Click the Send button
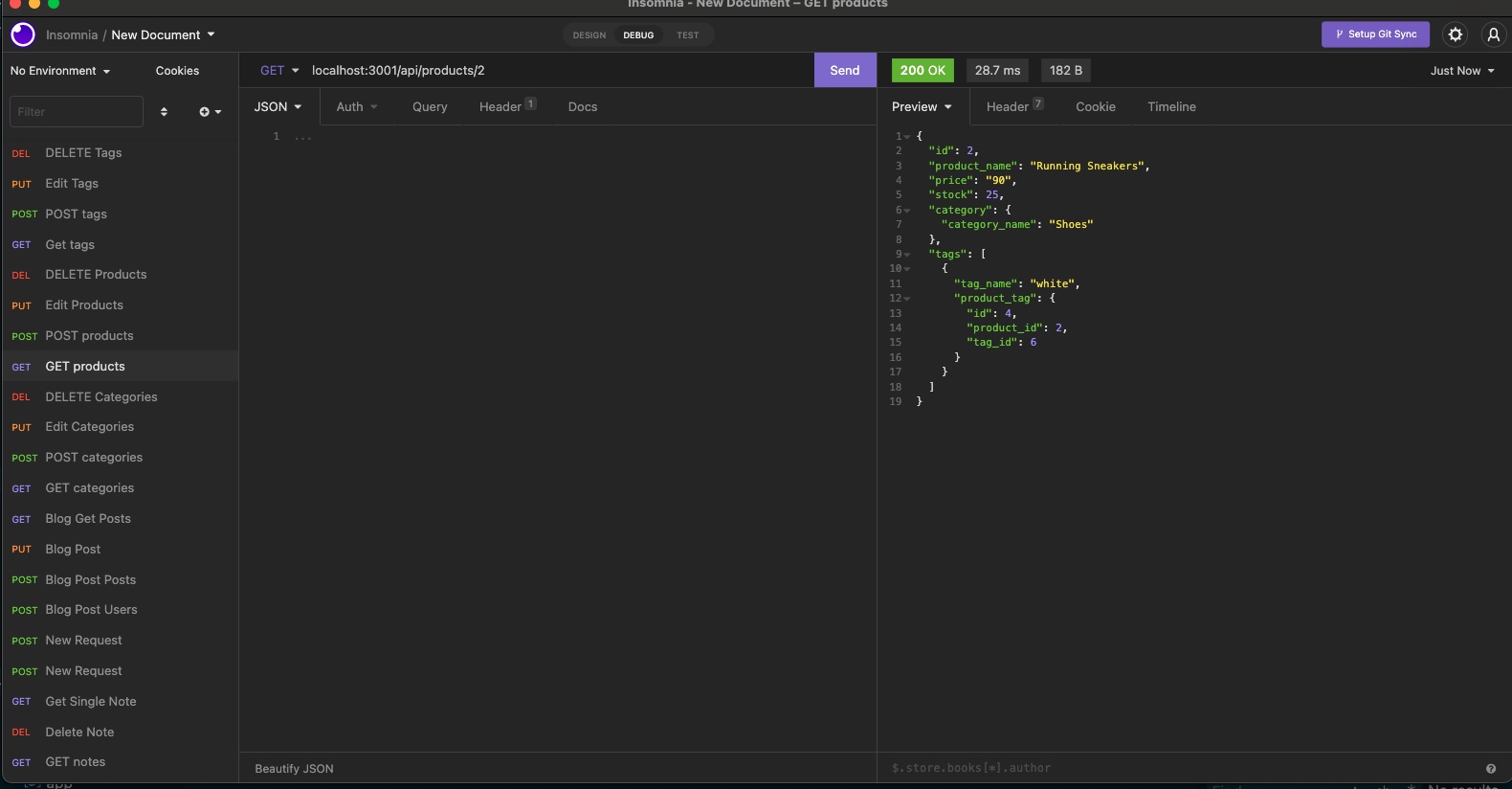The height and width of the screenshot is (789, 1512). click(x=845, y=70)
